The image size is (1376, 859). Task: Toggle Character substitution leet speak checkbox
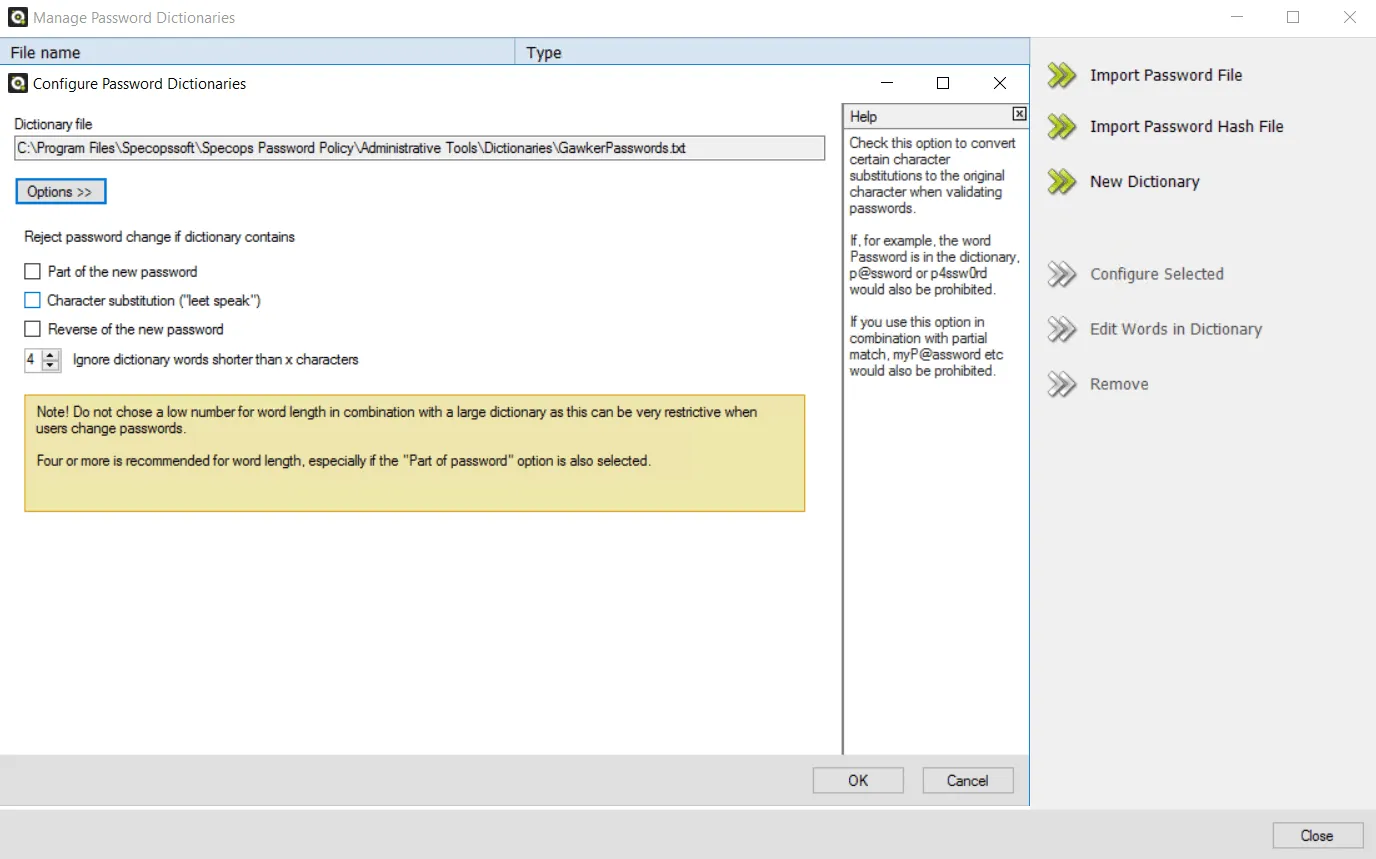[x=32, y=300]
